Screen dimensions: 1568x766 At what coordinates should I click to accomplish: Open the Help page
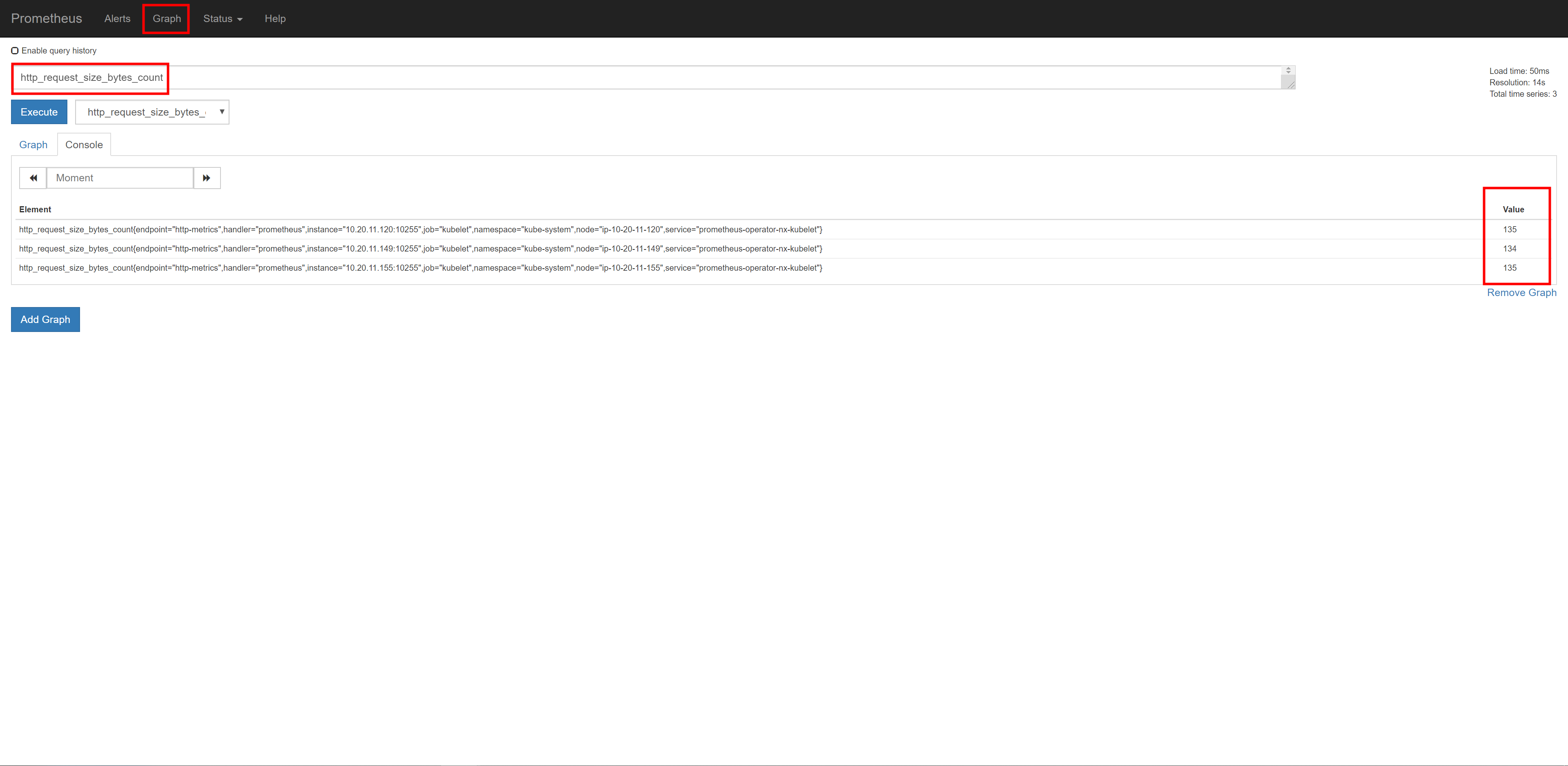point(275,18)
